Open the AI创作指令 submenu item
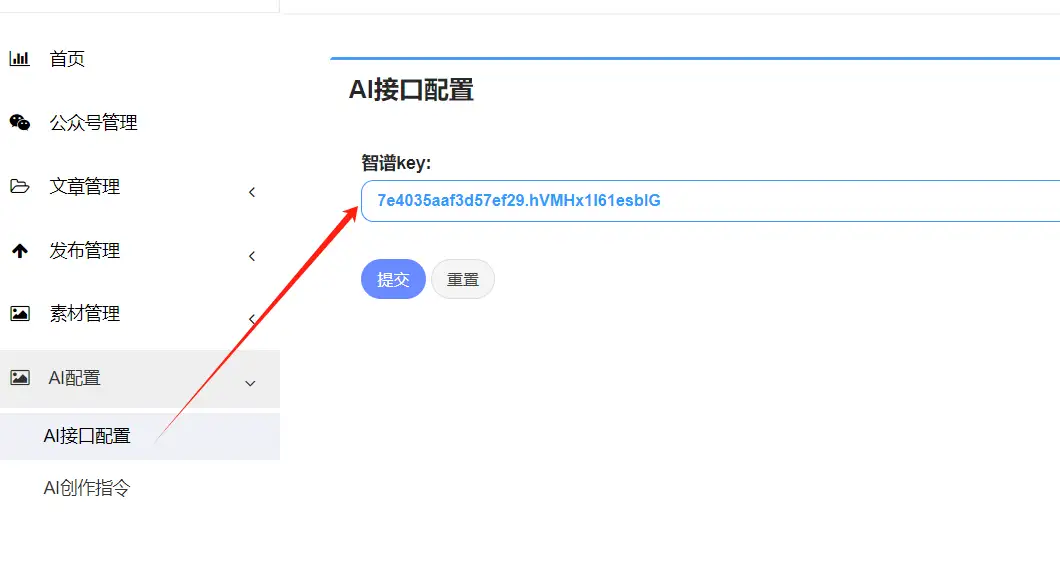 point(87,488)
